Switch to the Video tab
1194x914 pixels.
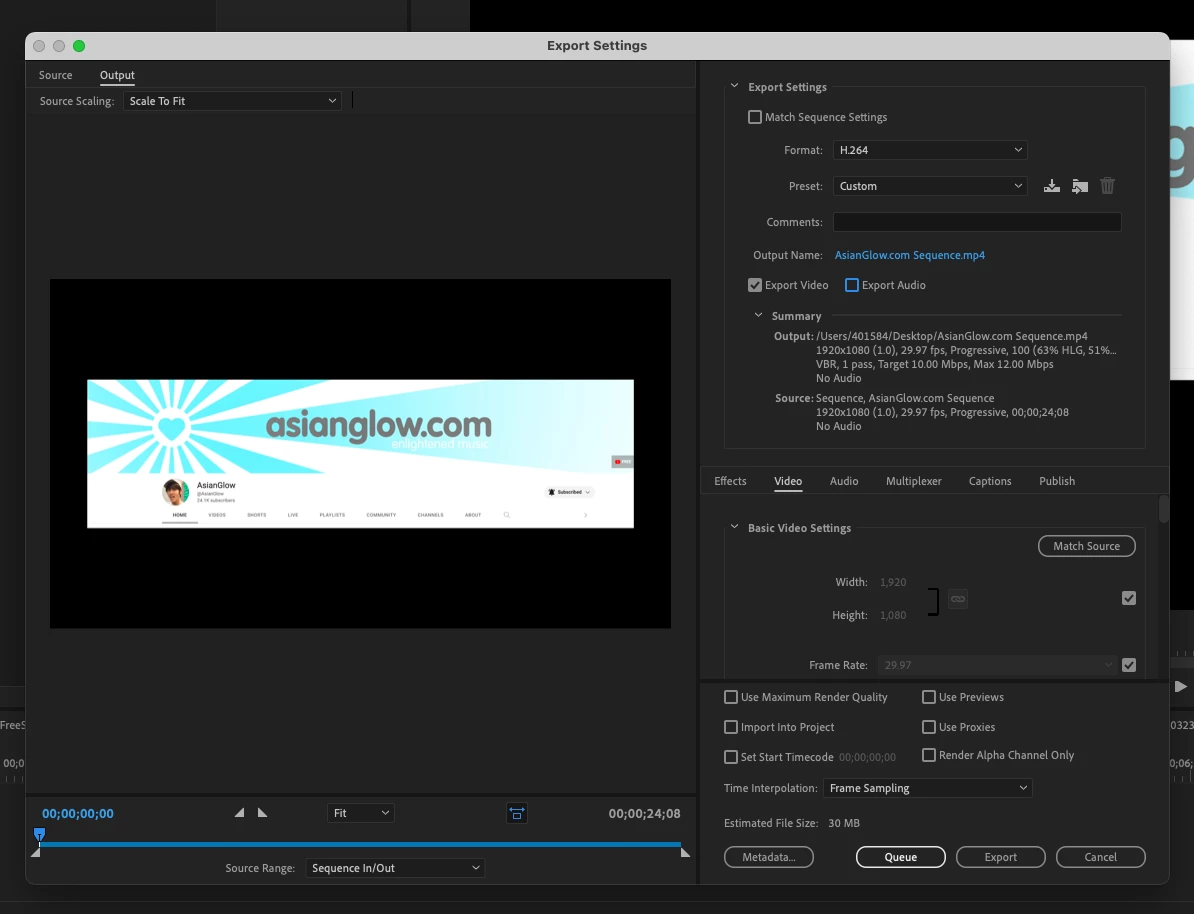pyautogui.click(x=788, y=481)
